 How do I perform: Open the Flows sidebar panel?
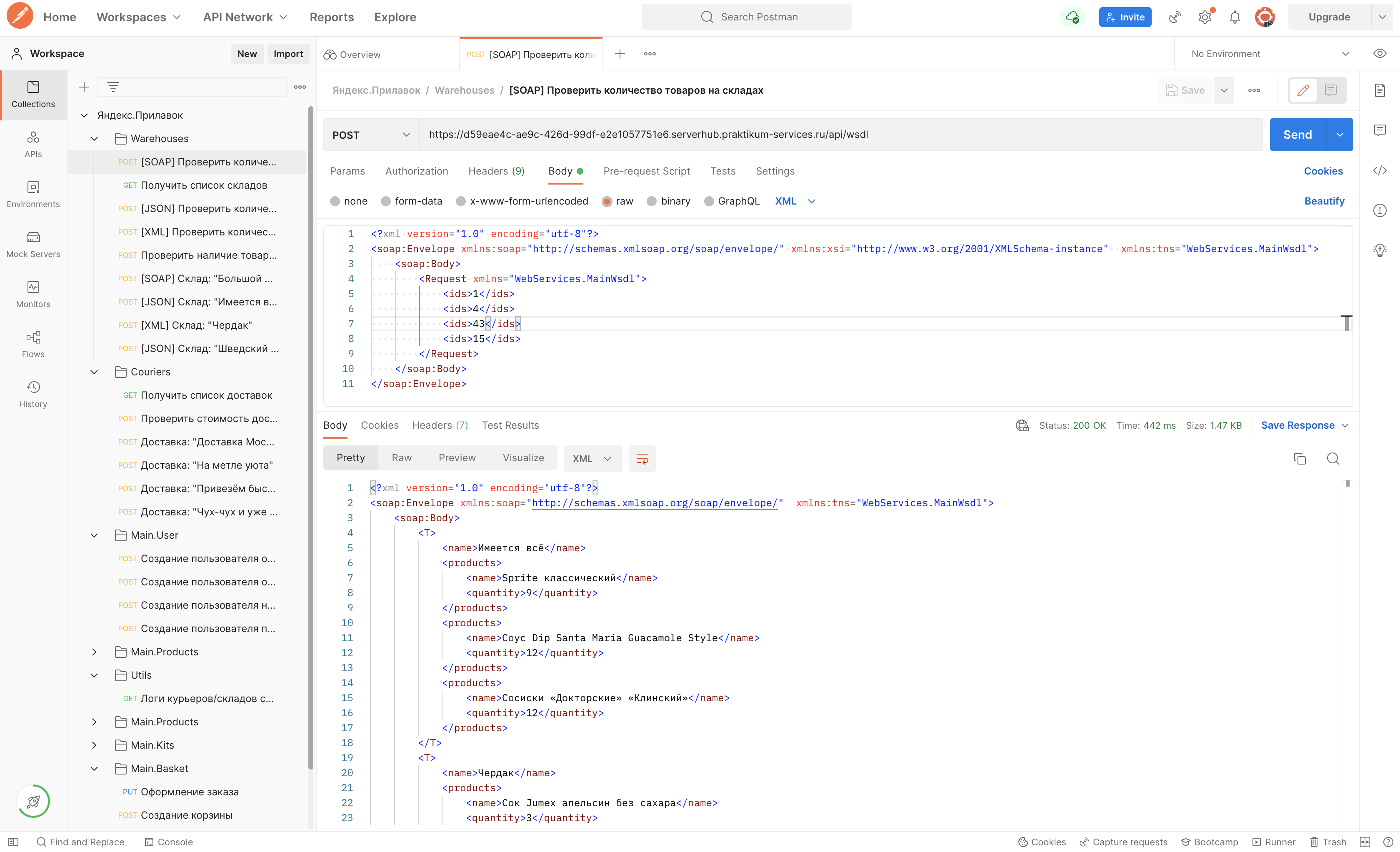point(33,344)
